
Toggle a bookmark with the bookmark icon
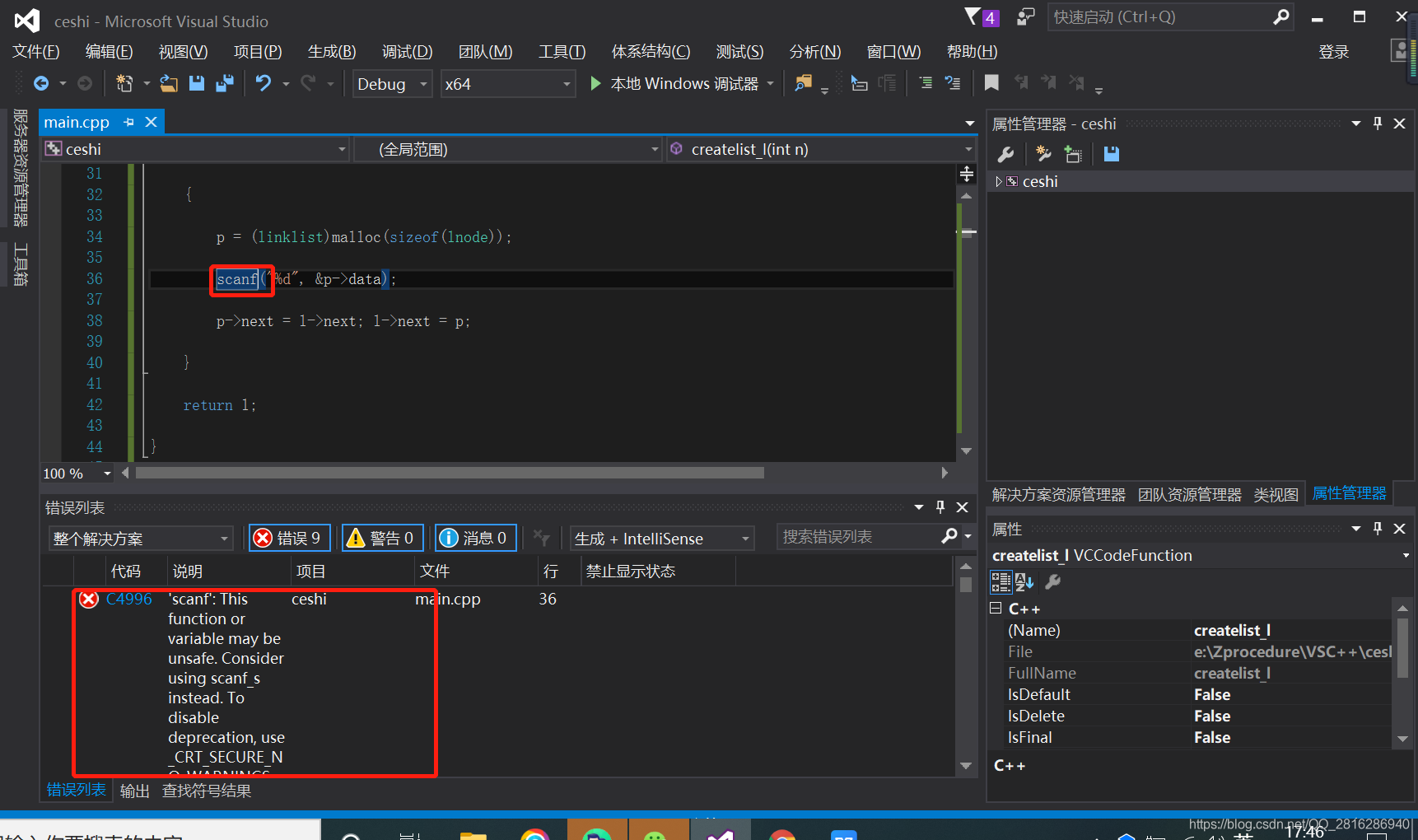(991, 83)
